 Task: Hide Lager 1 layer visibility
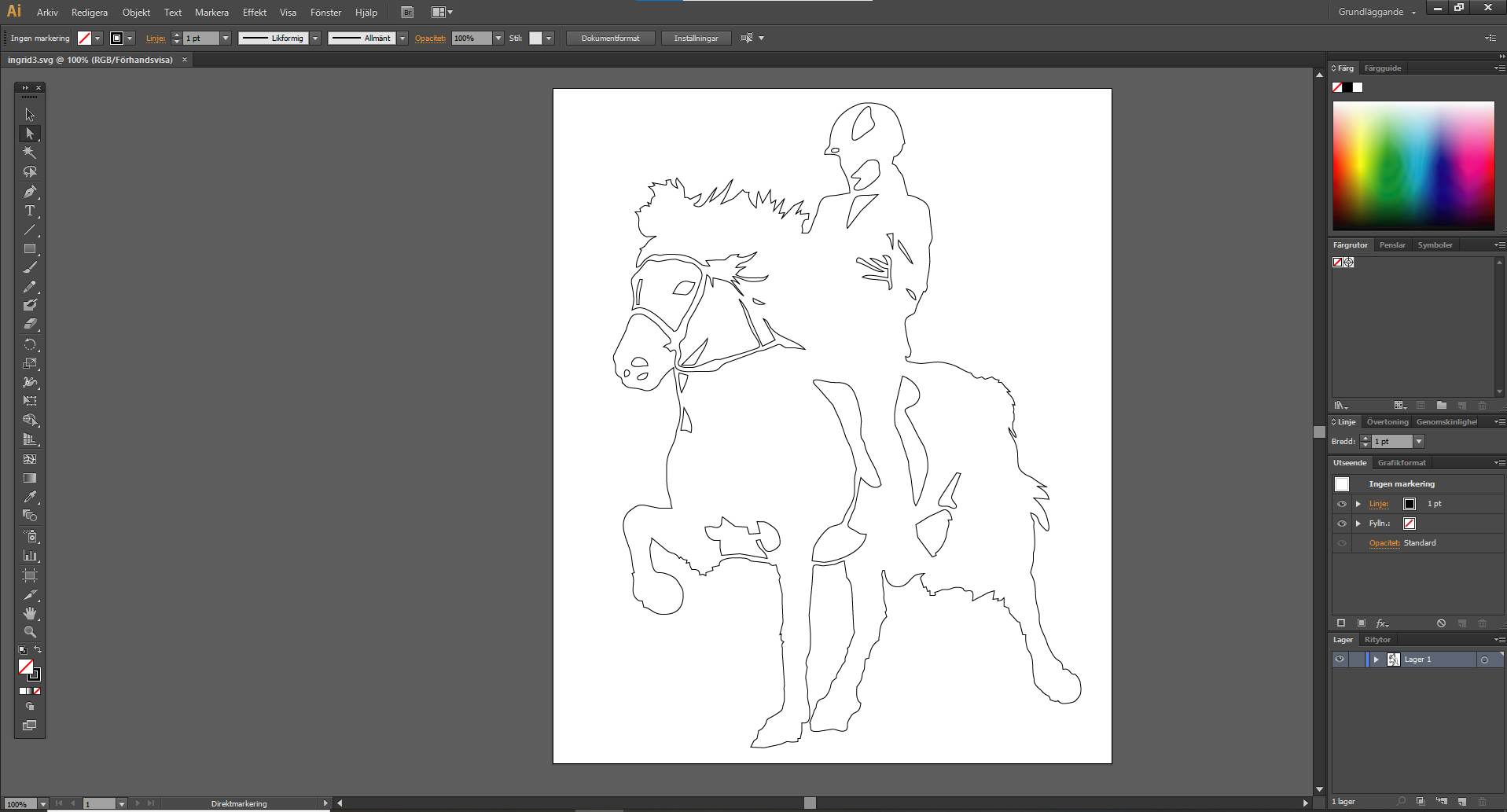pos(1340,660)
